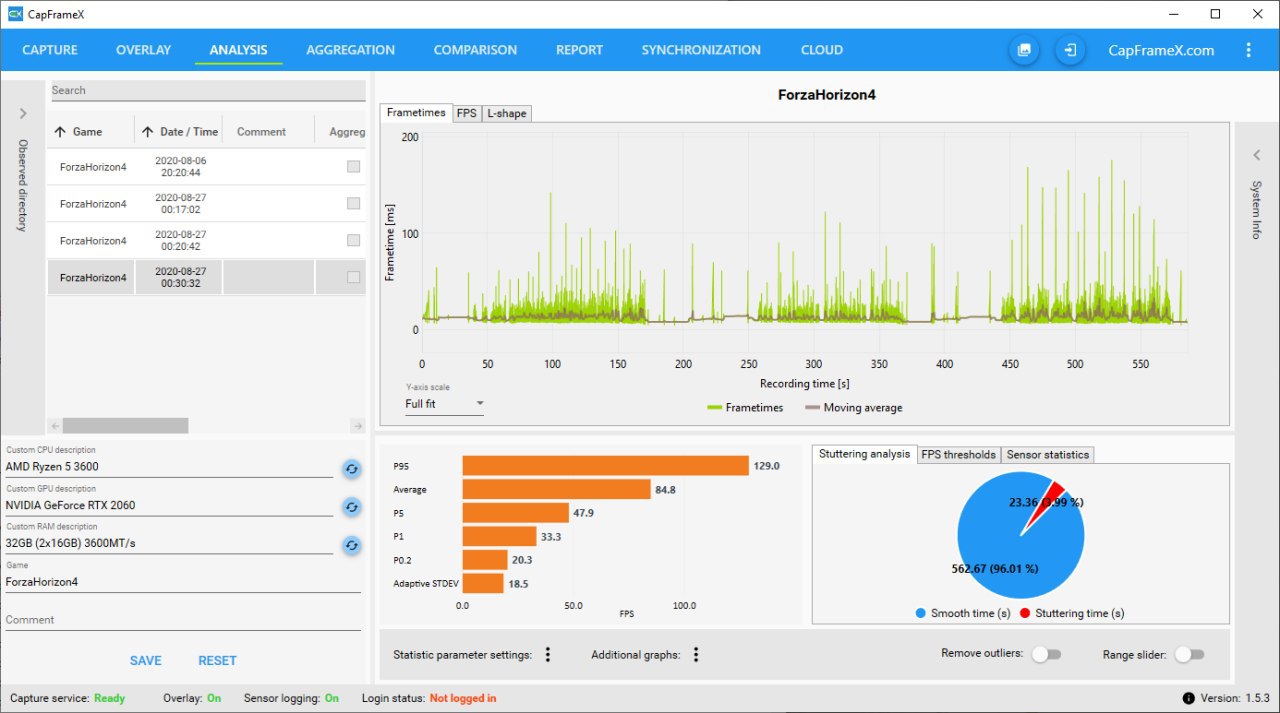Viewport: 1280px width, 713px height.
Task: Select the Frametimes graph tab
Action: [416, 113]
